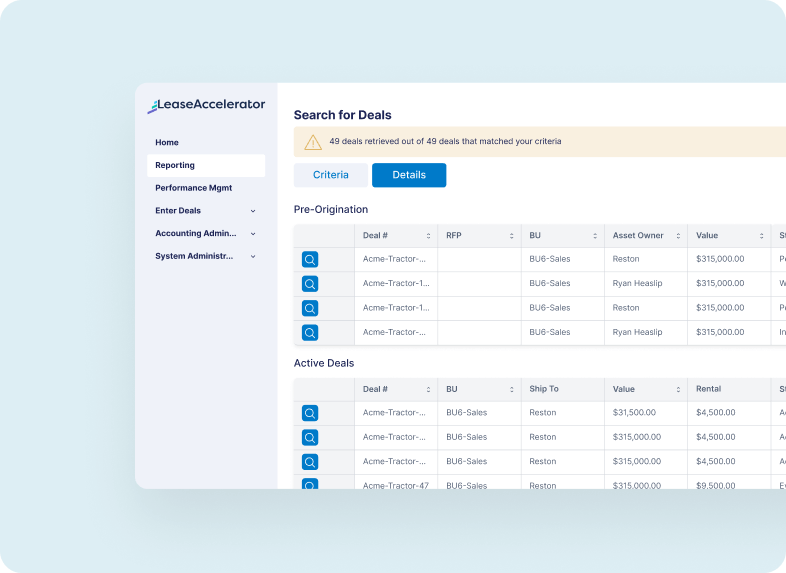Click magnifier icon in third Active Deals row

(x=310, y=462)
